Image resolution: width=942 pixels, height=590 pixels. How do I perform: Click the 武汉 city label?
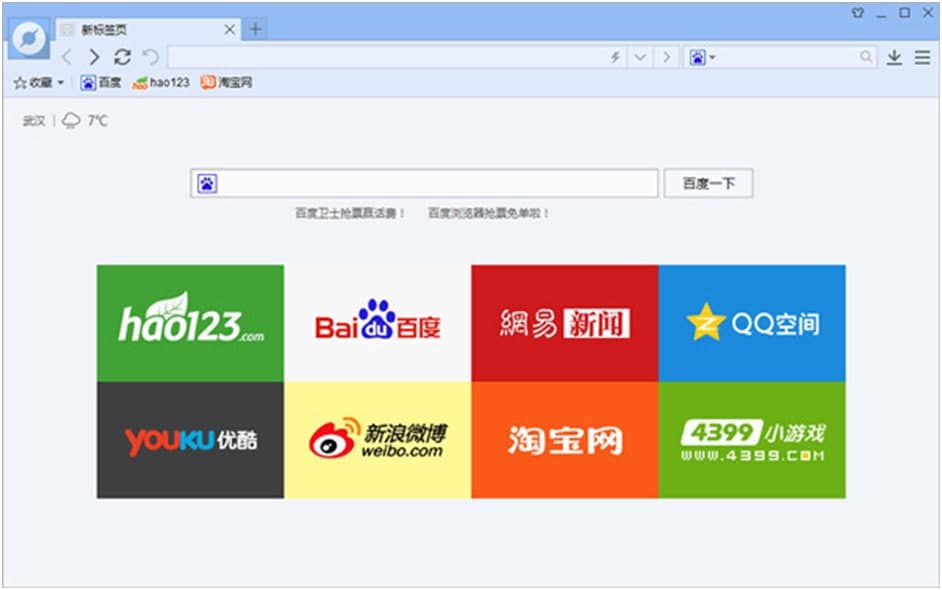pos(34,121)
